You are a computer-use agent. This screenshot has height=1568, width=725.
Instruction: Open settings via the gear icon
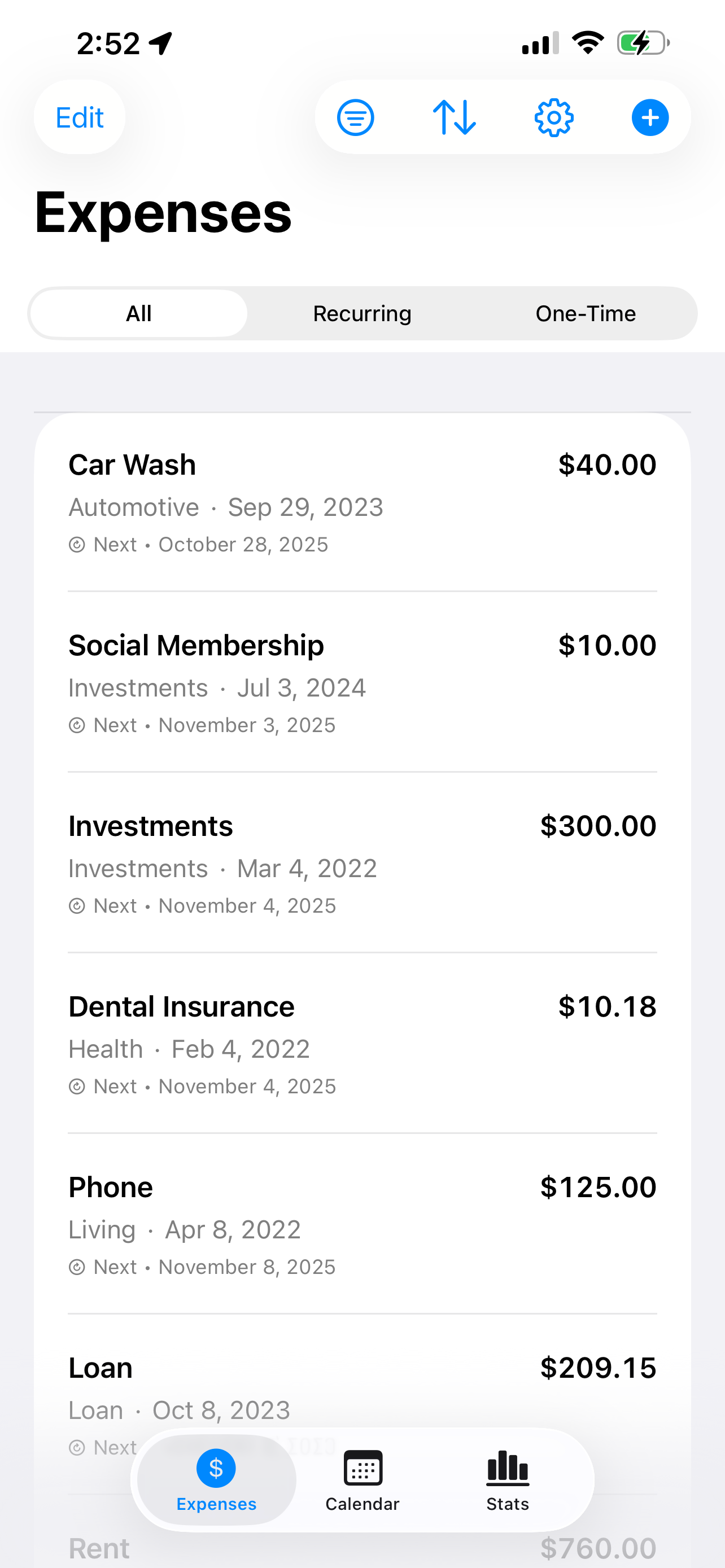pyautogui.click(x=553, y=117)
